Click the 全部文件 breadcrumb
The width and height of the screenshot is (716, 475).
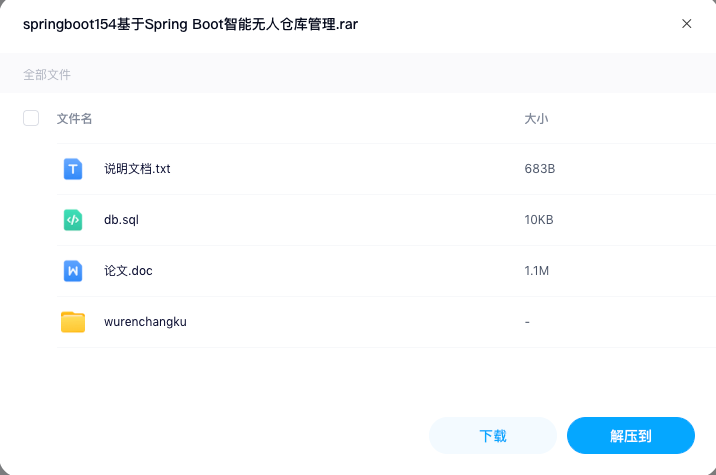point(47,74)
